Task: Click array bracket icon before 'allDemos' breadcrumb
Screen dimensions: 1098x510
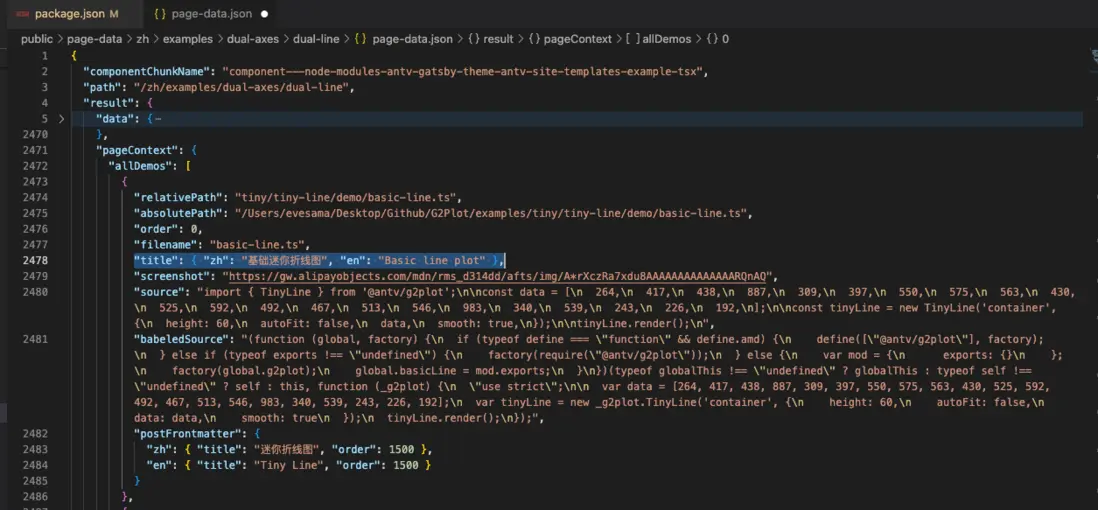Action: 632,39
